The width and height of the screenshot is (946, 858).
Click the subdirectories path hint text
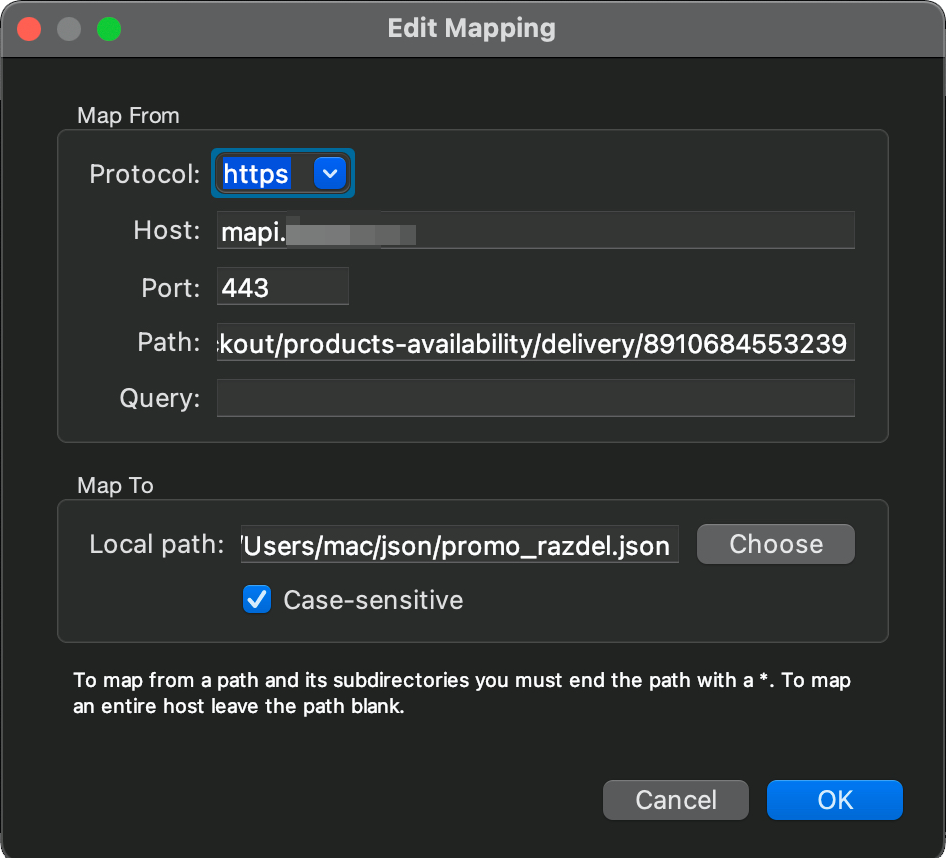(462, 693)
